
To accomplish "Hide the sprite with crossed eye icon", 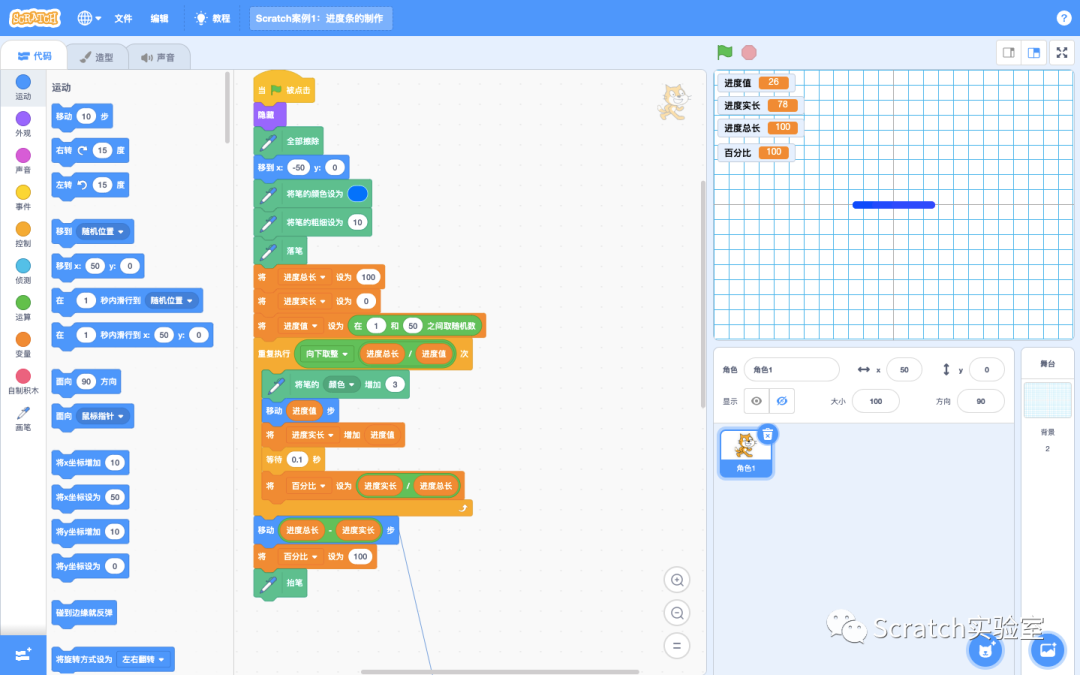I will coord(782,401).
